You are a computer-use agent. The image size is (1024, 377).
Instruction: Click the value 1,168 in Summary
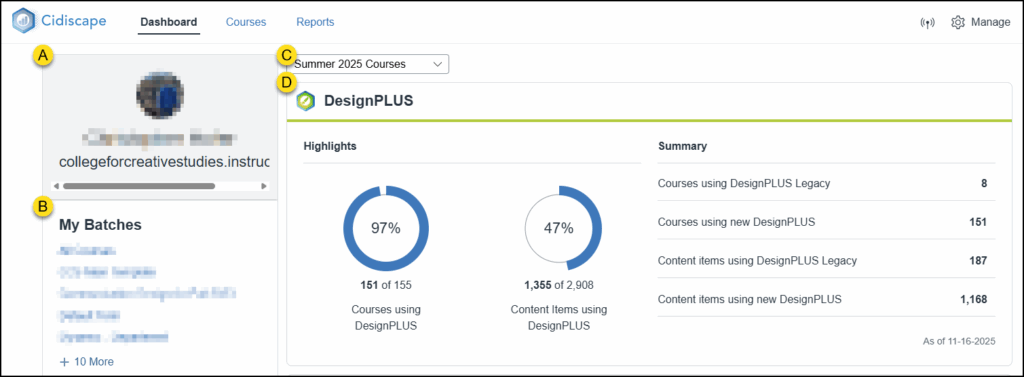tap(973, 299)
